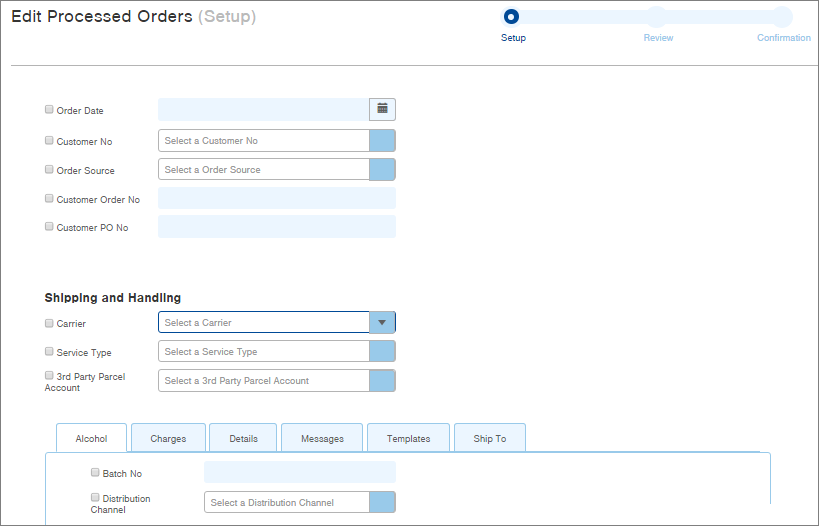Viewport: 819px width, 526px height.
Task: Tick the Customer No checkbox
Action: pos(49,141)
